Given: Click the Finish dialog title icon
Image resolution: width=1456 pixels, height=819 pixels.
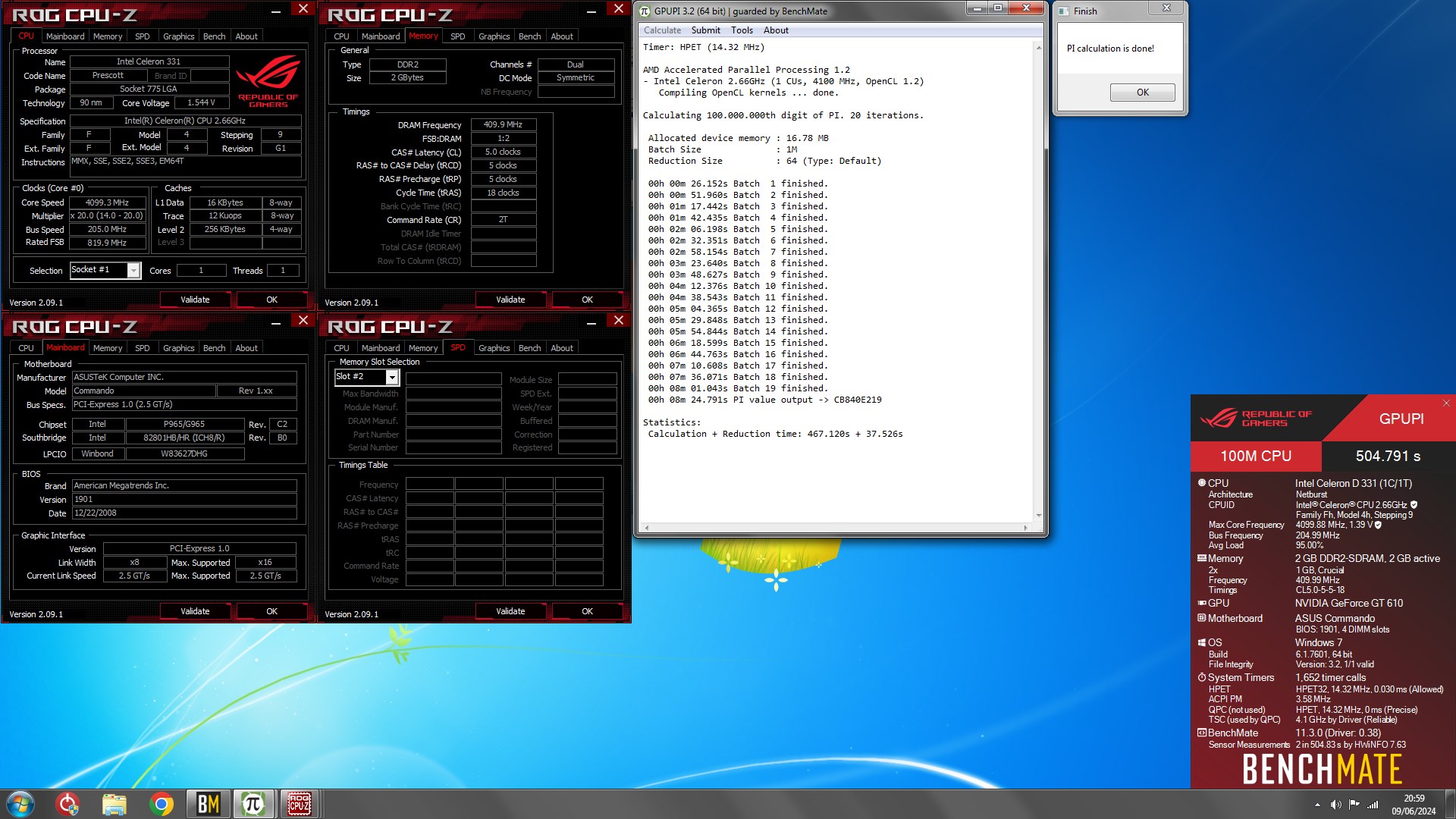Looking at the screenshot, I should [x=1063, y=11].
